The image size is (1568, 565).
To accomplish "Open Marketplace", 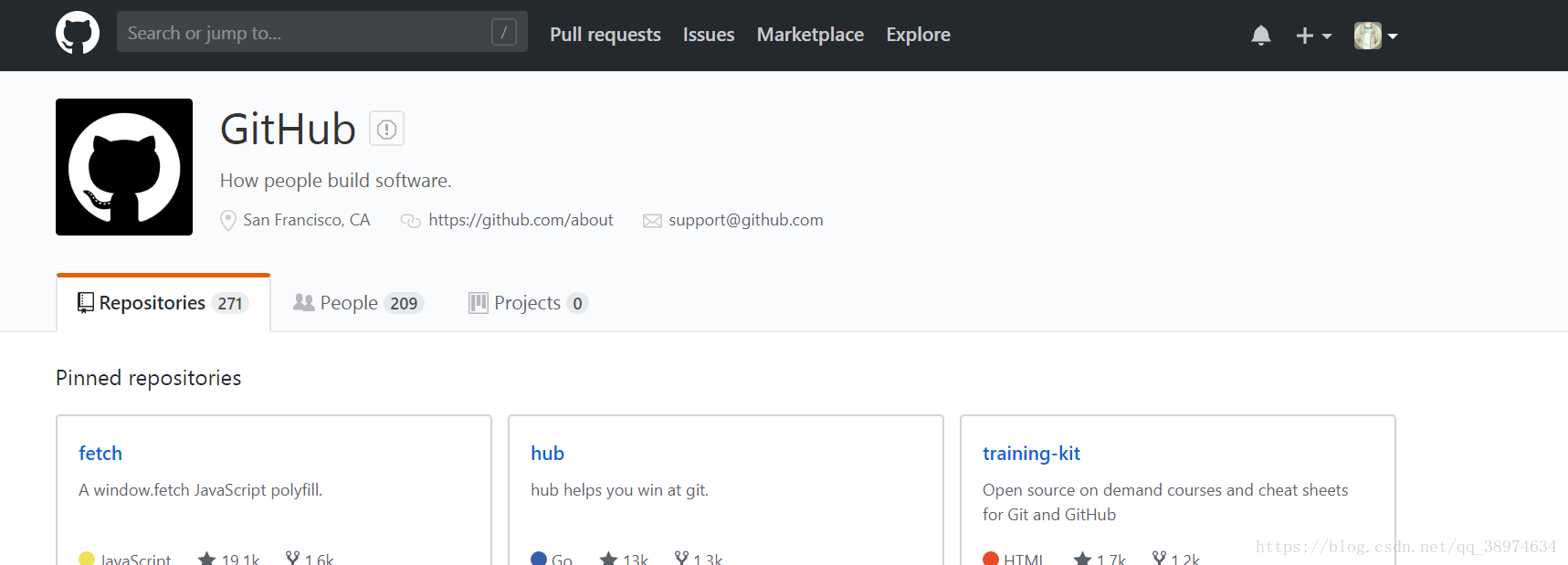I will pos(810,35).
